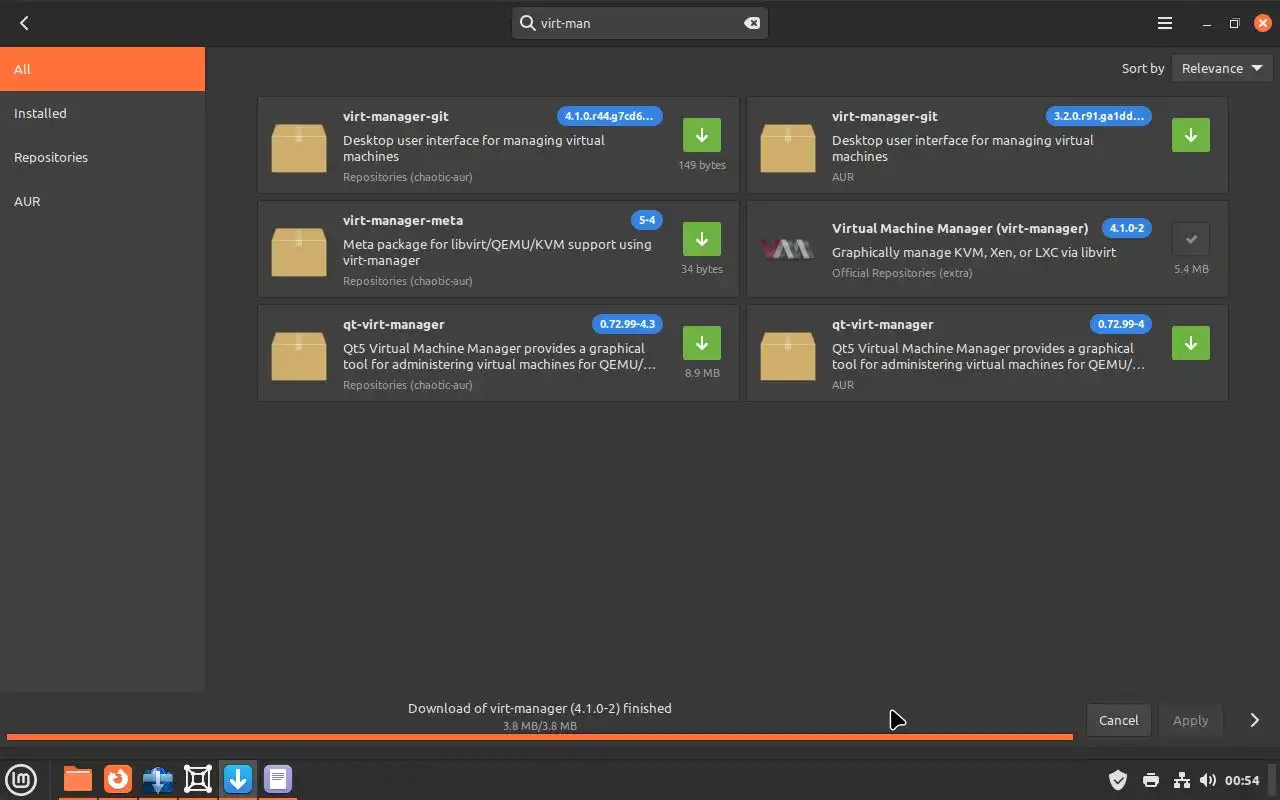Toggle installed checkmark for Virtual Machine Manager
The height and width of the screenshot is (800, 1280).
click(x=1191, y=239)
